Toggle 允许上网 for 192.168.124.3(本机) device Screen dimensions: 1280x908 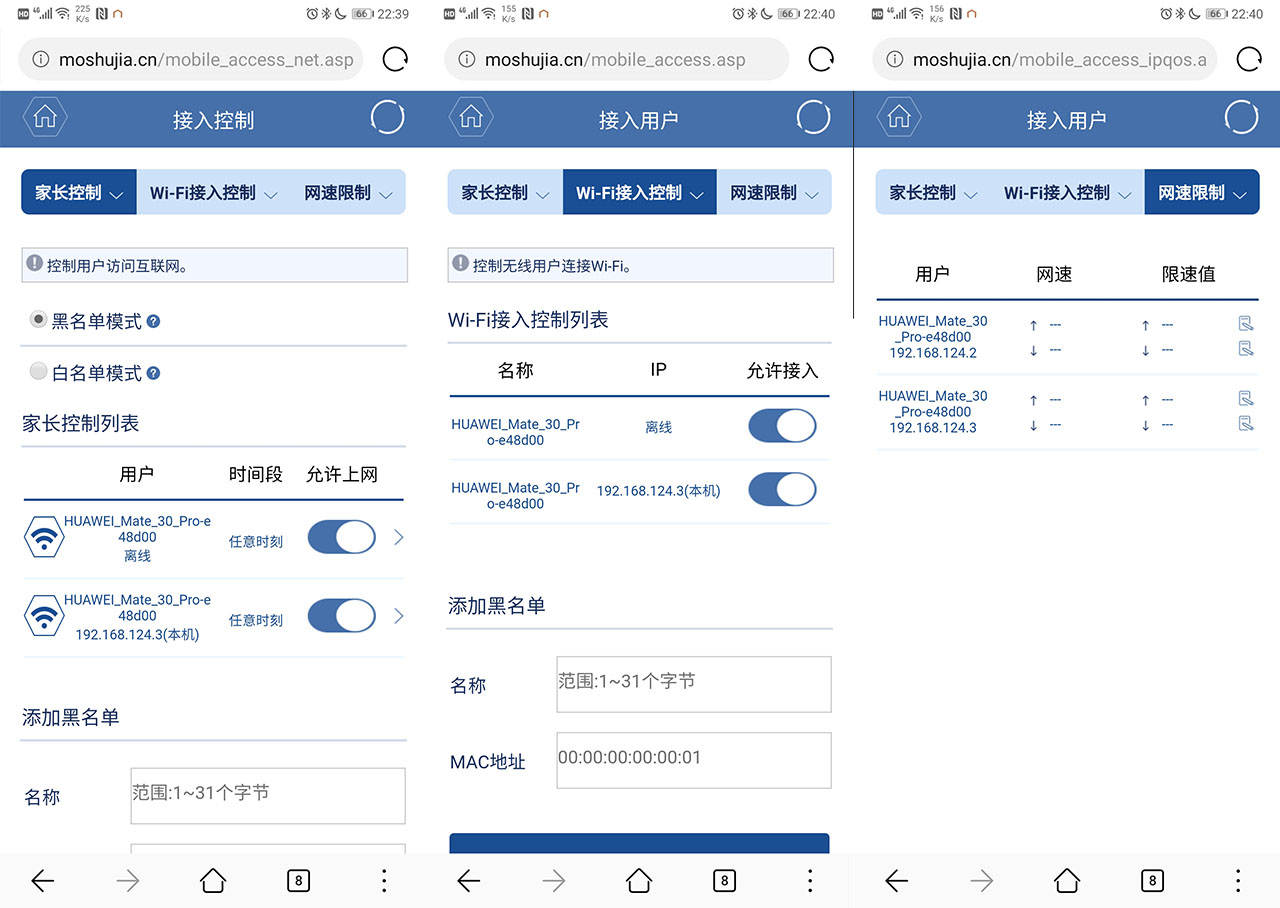[x=341, y=616]
